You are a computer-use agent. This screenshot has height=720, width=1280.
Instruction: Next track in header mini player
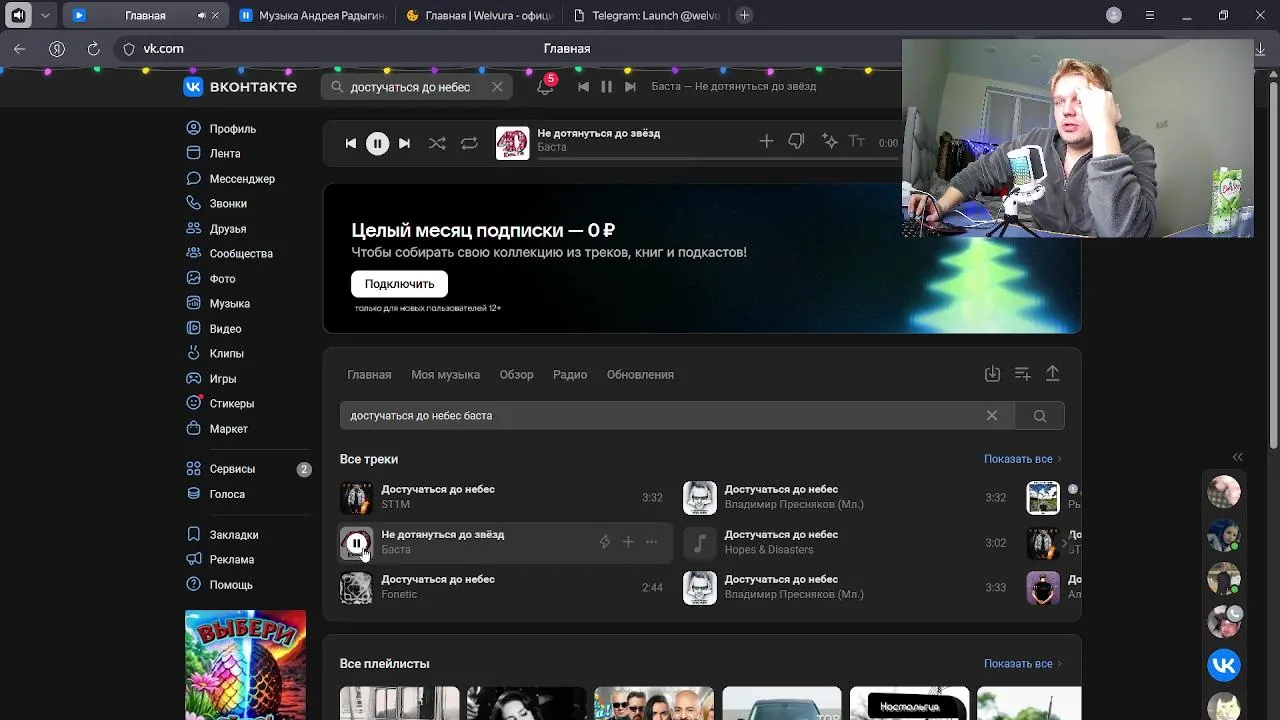pos(630,87)
